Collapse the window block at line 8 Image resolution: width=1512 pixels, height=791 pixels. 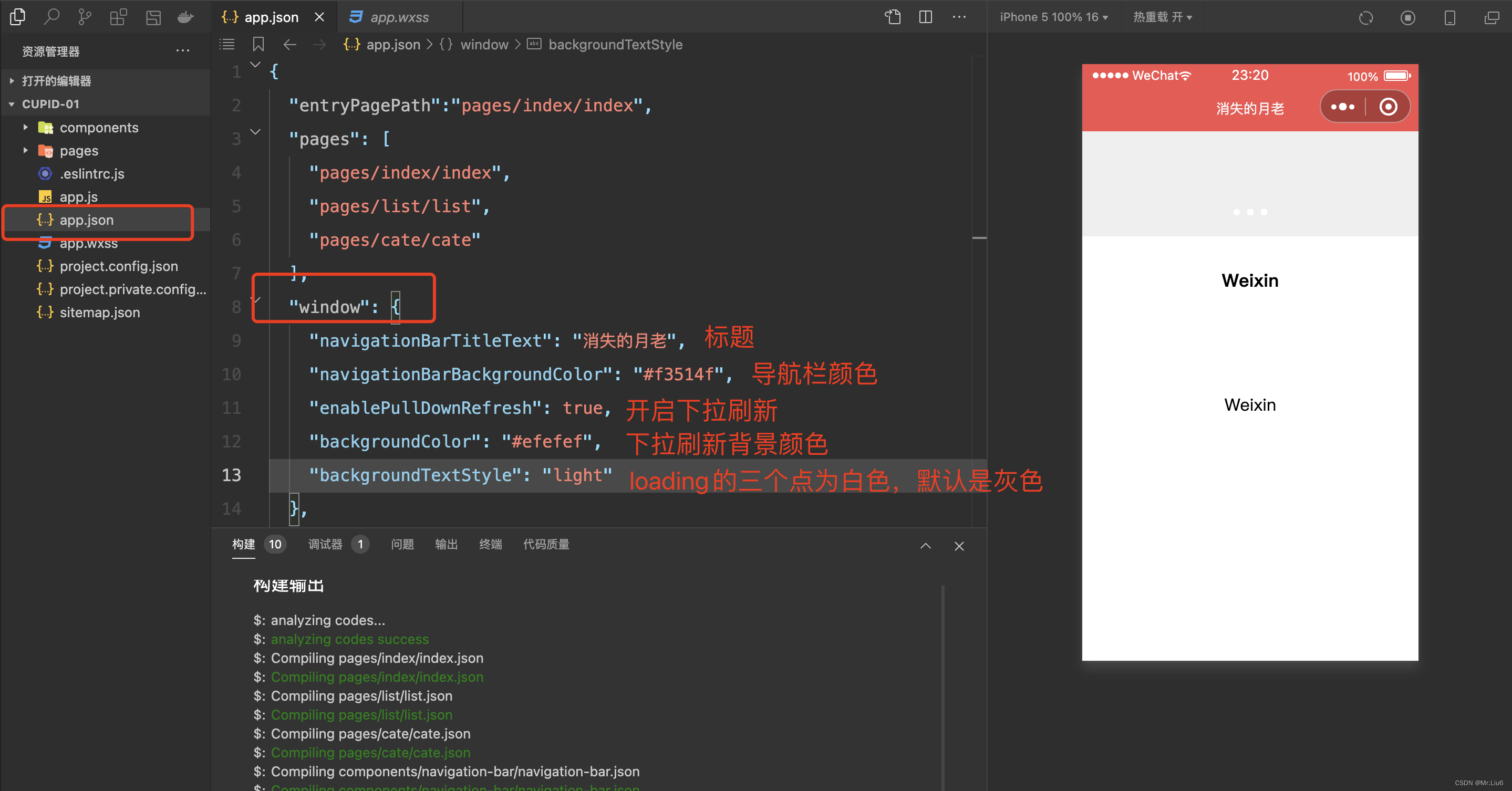click(x=256, y=300)
